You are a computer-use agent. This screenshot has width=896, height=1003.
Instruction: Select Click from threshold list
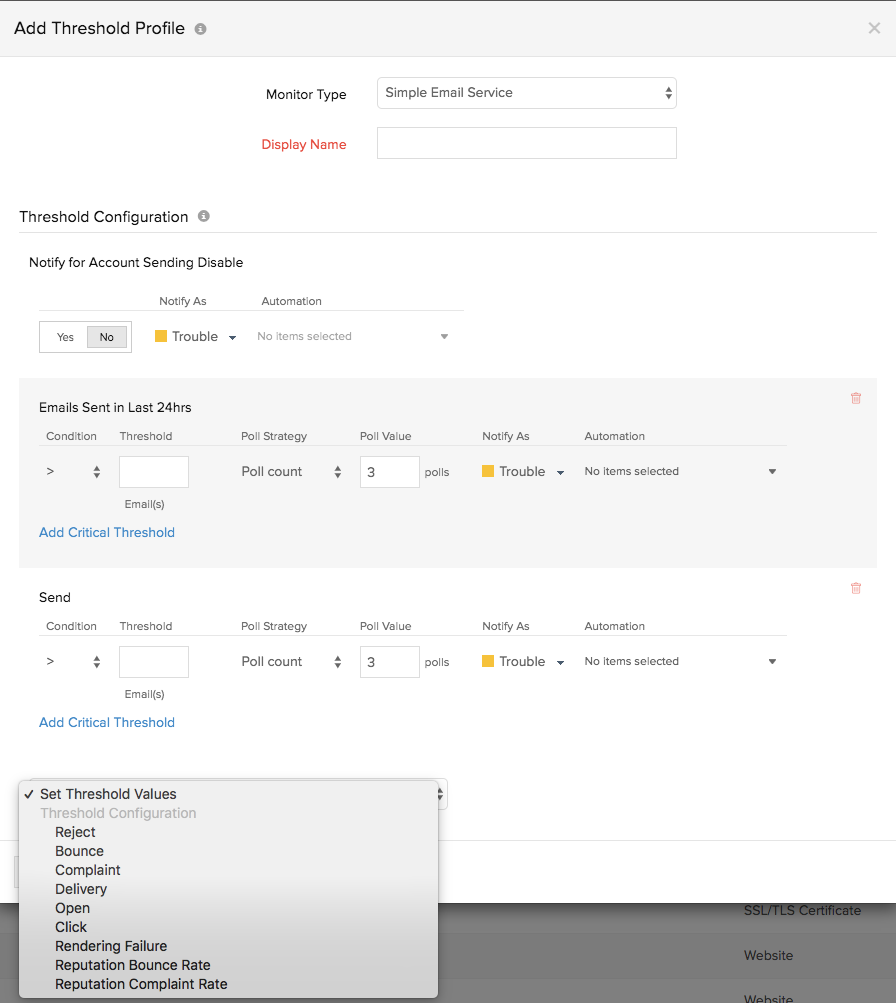pos(228,927)
